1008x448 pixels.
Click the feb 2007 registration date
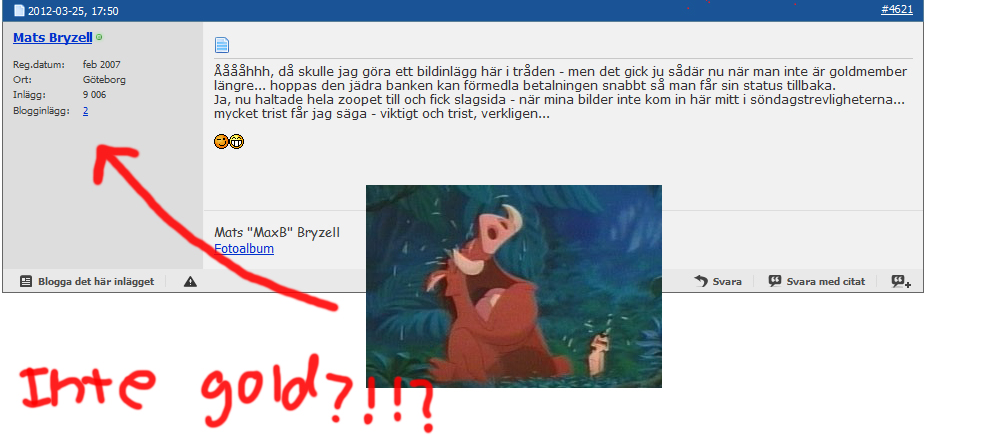[102, 64]
